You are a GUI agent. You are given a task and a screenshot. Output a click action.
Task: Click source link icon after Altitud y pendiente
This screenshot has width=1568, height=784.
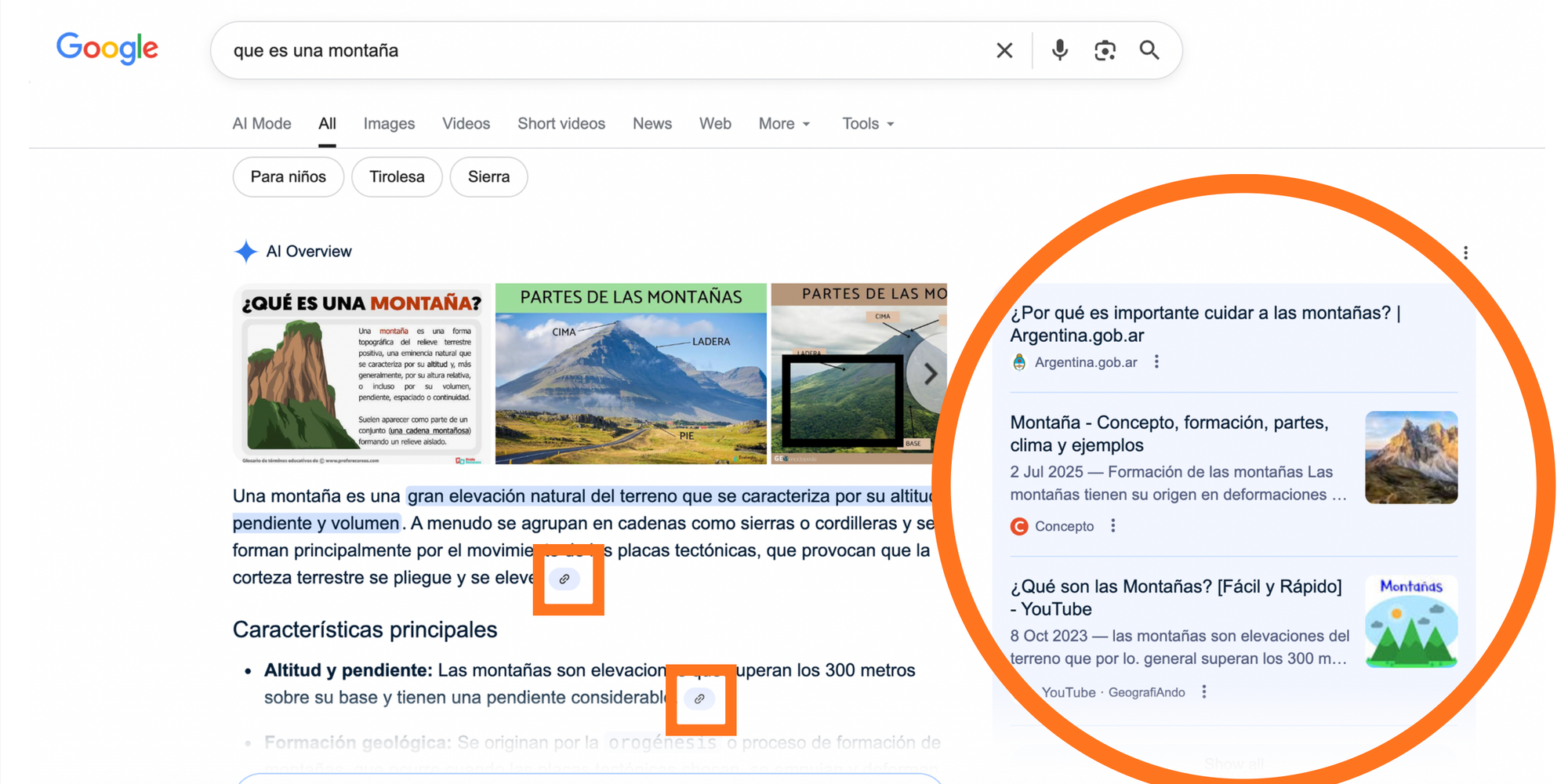pyautogui.click(x=699, y=699)
